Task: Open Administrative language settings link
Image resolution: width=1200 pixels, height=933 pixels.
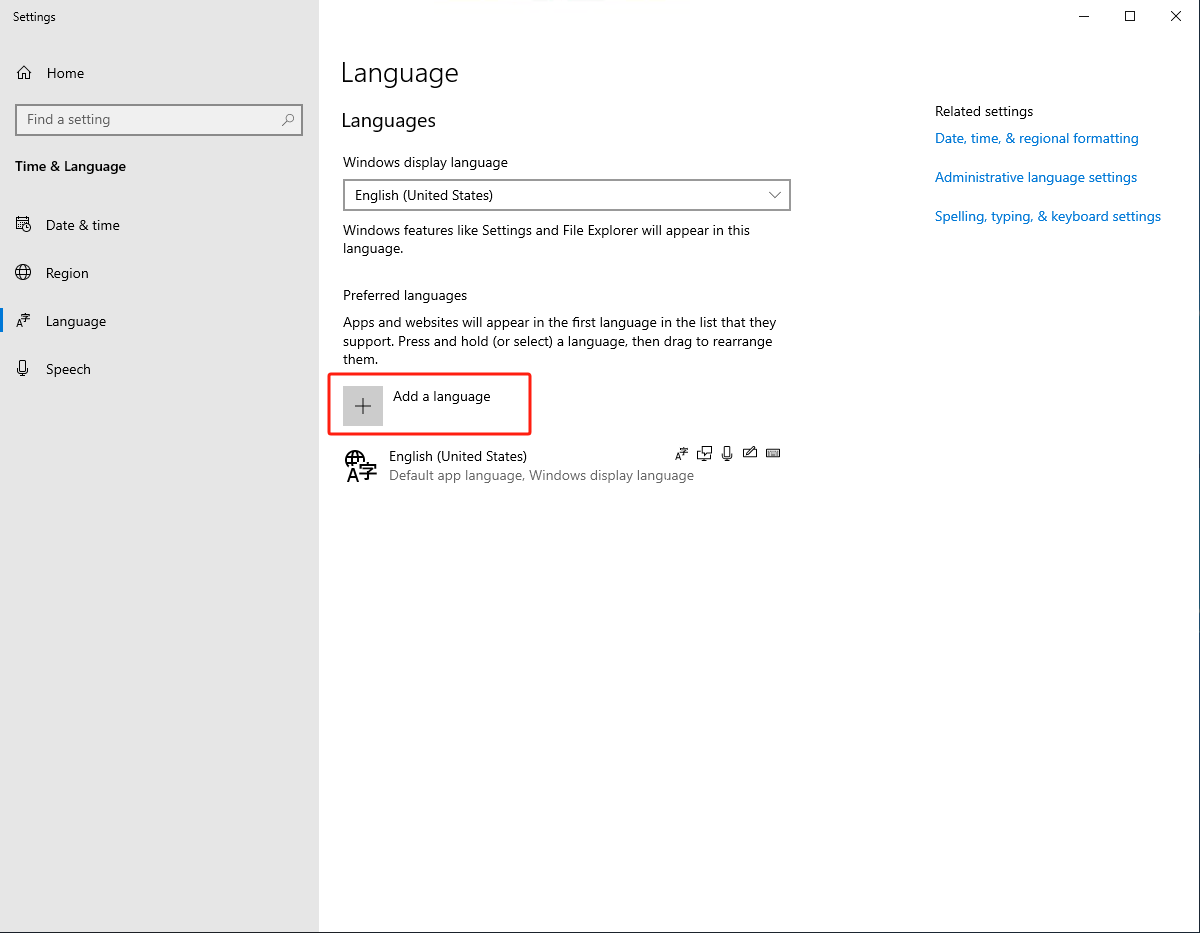Action: click(1035, 177)
